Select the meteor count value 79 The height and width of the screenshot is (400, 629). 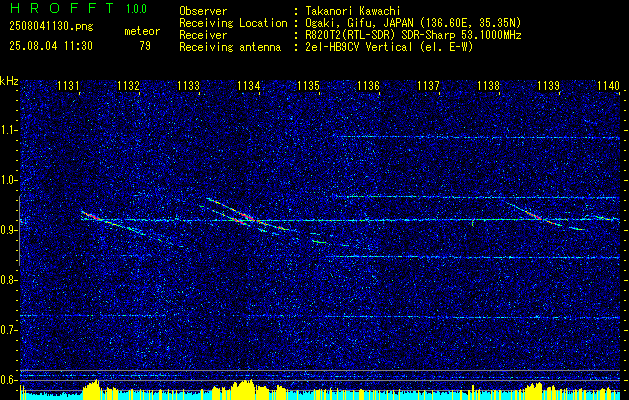pyautogui.click(x=145, y=46)
